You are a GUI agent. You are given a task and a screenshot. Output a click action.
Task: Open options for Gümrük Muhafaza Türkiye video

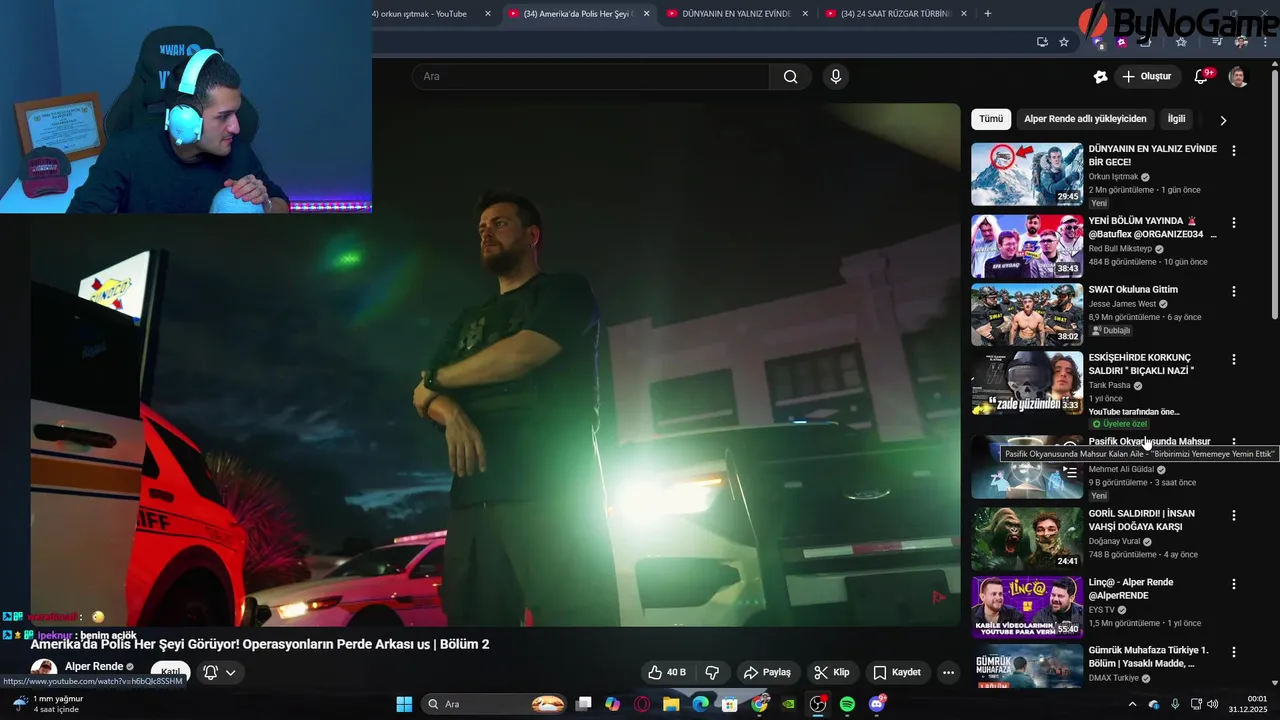point(1234,651)
